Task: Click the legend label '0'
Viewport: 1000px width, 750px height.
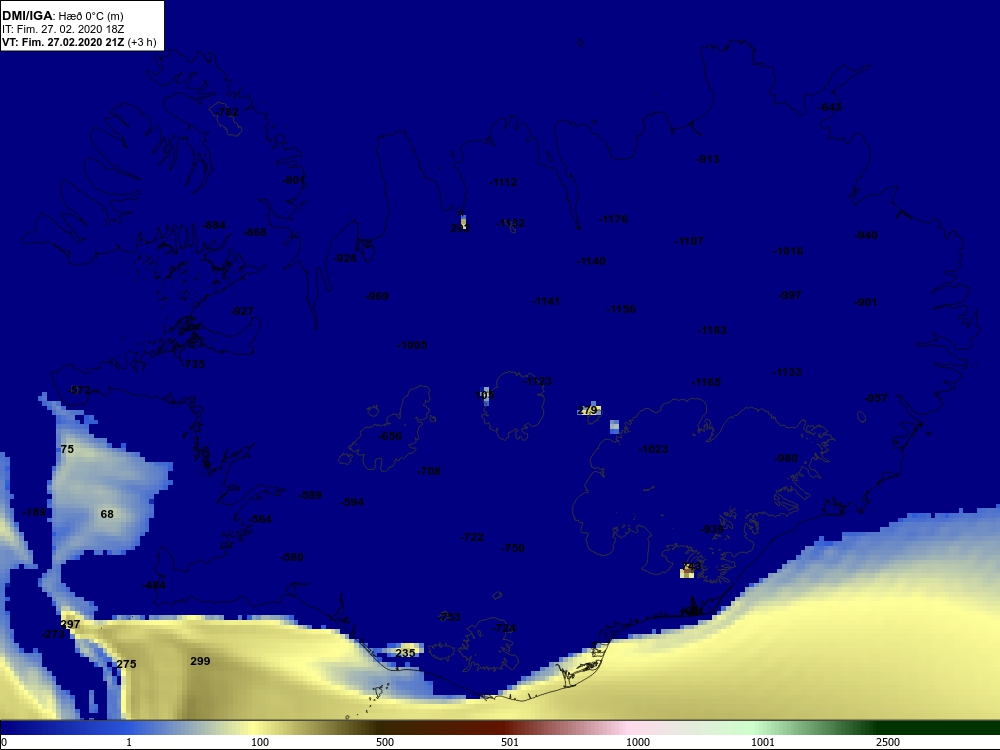Action: 4,742
